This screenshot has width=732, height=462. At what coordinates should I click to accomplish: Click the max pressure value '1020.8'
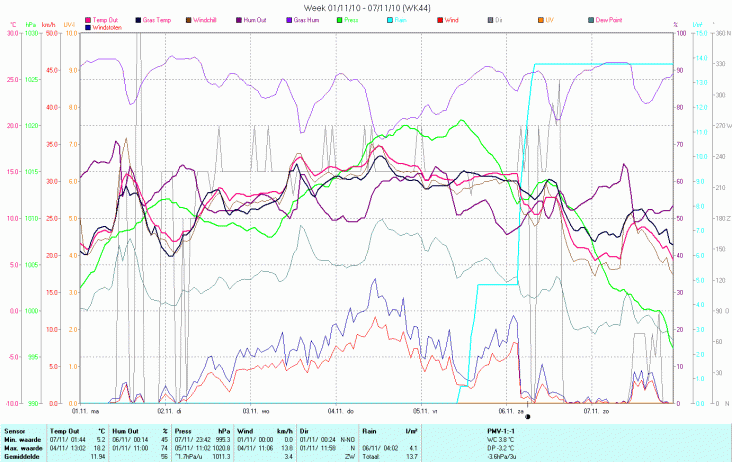(x=221, y=448)
